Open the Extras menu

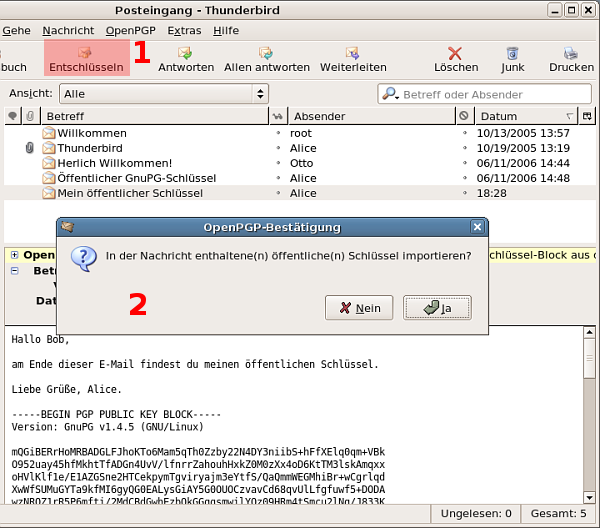click(x=184, y=30)
